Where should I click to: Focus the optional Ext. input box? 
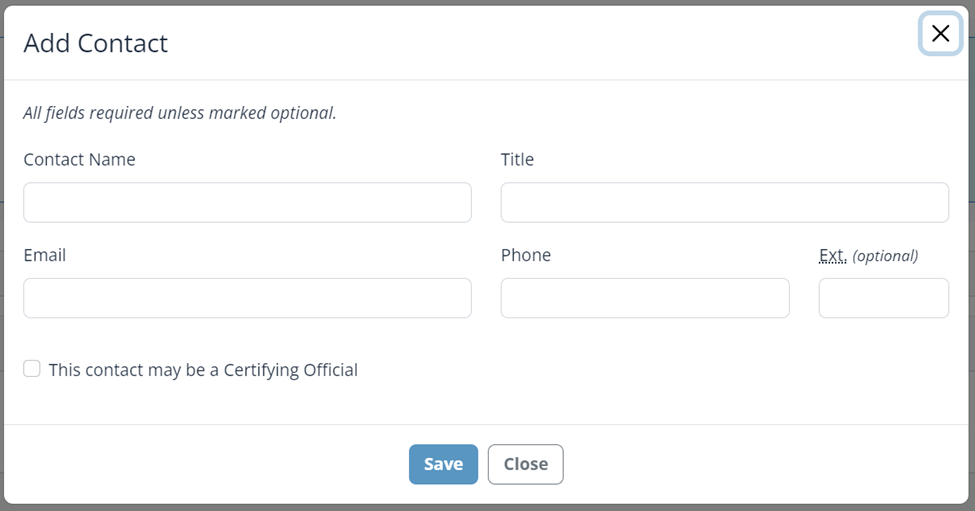point(883,298)
